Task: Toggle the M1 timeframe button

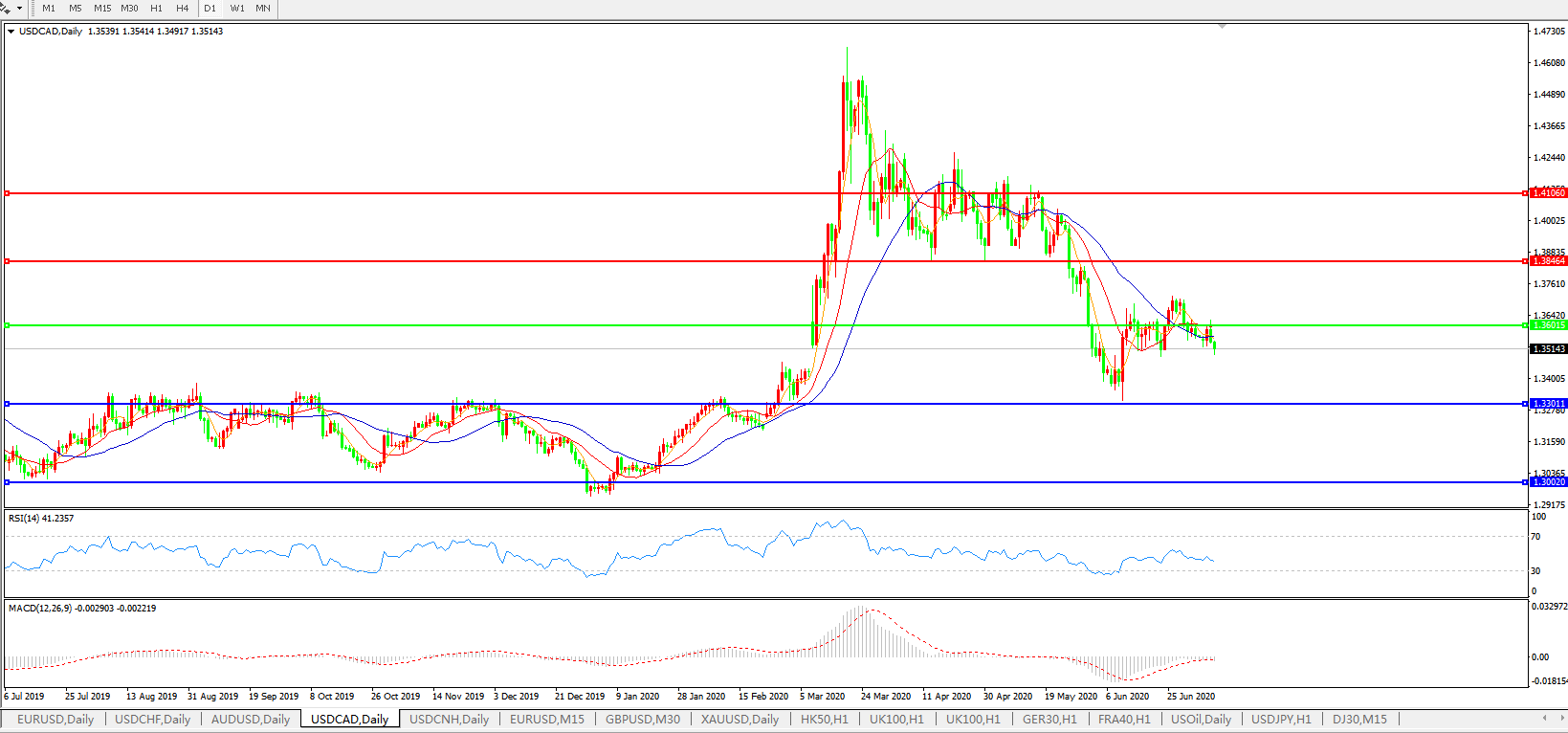Action: [x=49, y=8]
